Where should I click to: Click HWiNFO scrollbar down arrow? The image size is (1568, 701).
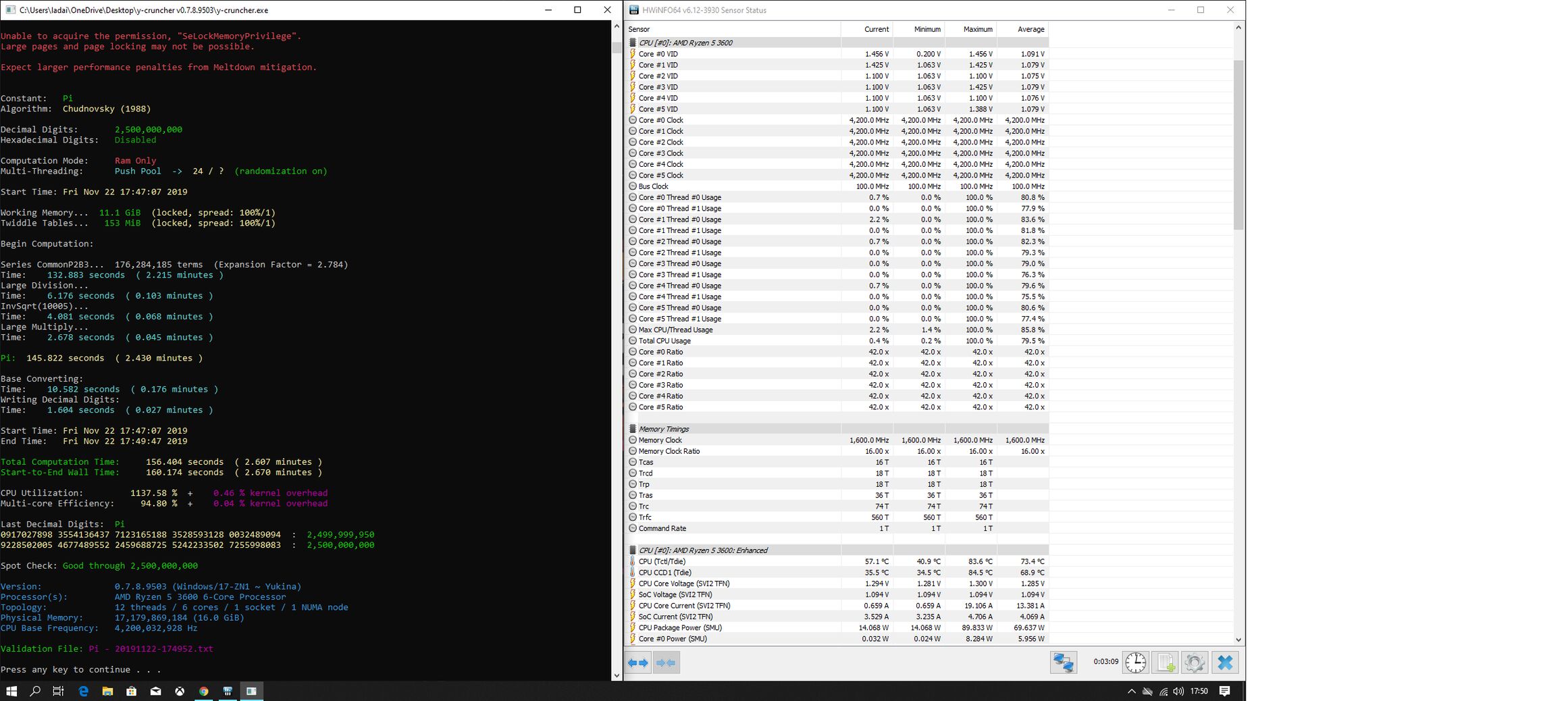[1238, 640]
